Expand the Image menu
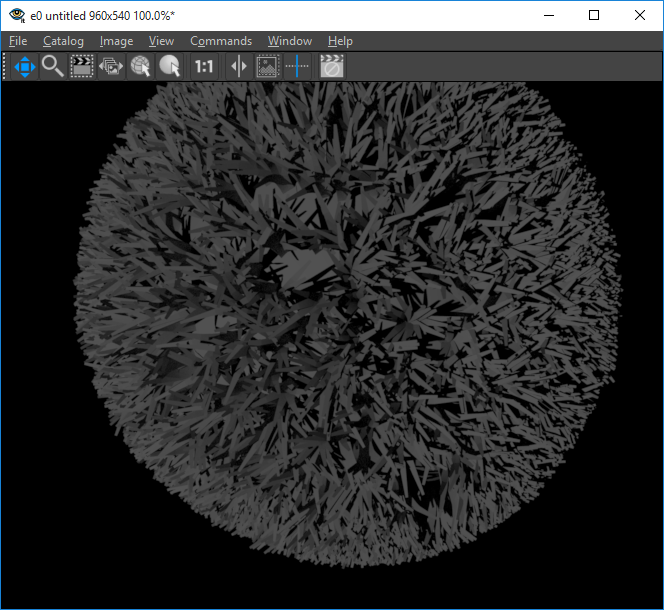Screen dimensions: 664x610 click(x=116, y=41)
